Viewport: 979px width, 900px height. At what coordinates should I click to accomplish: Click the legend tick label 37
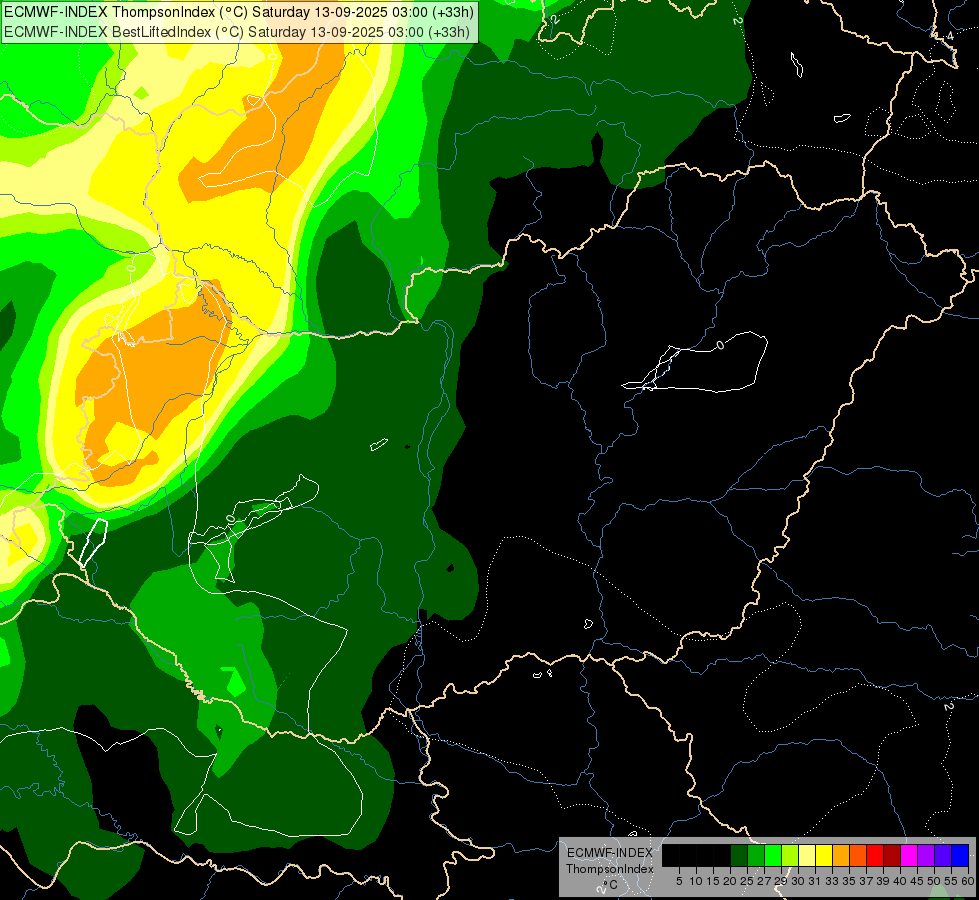866,881
